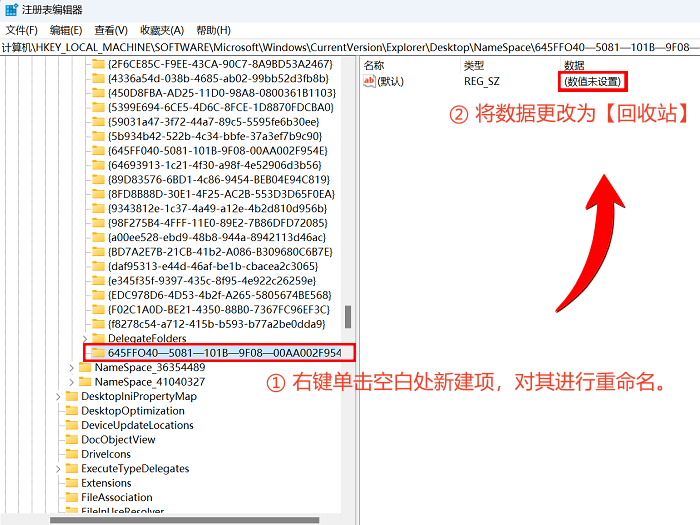Expand the NameSpace_41040327 key
700x525 pixels.
tap(71, 382)
